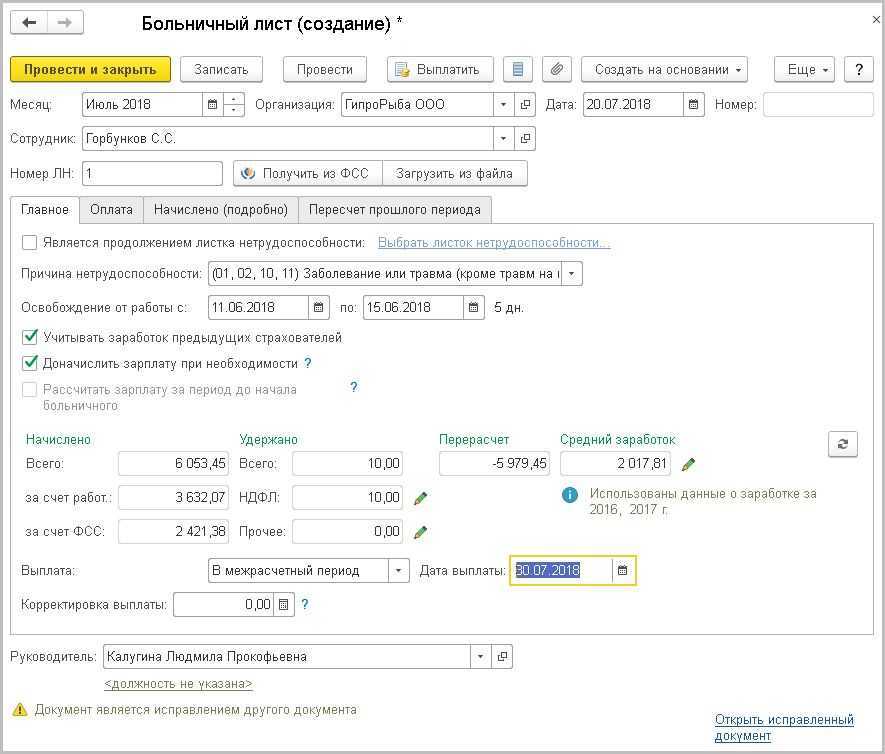Click the refresh recalculation icon
This screenshot has height=754, width=885.
(x=842, y=445)
